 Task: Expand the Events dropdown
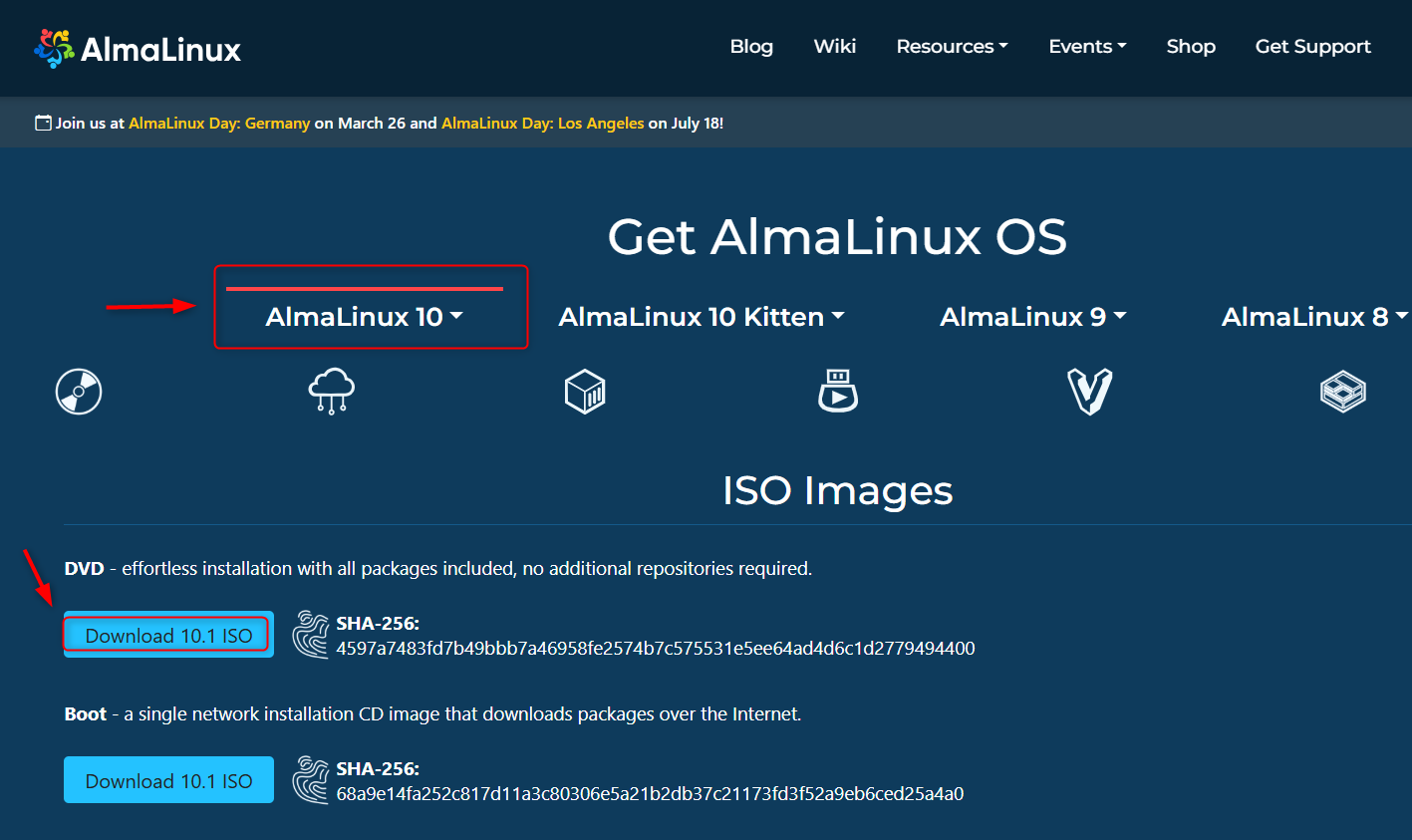(x=1087, y=46)
